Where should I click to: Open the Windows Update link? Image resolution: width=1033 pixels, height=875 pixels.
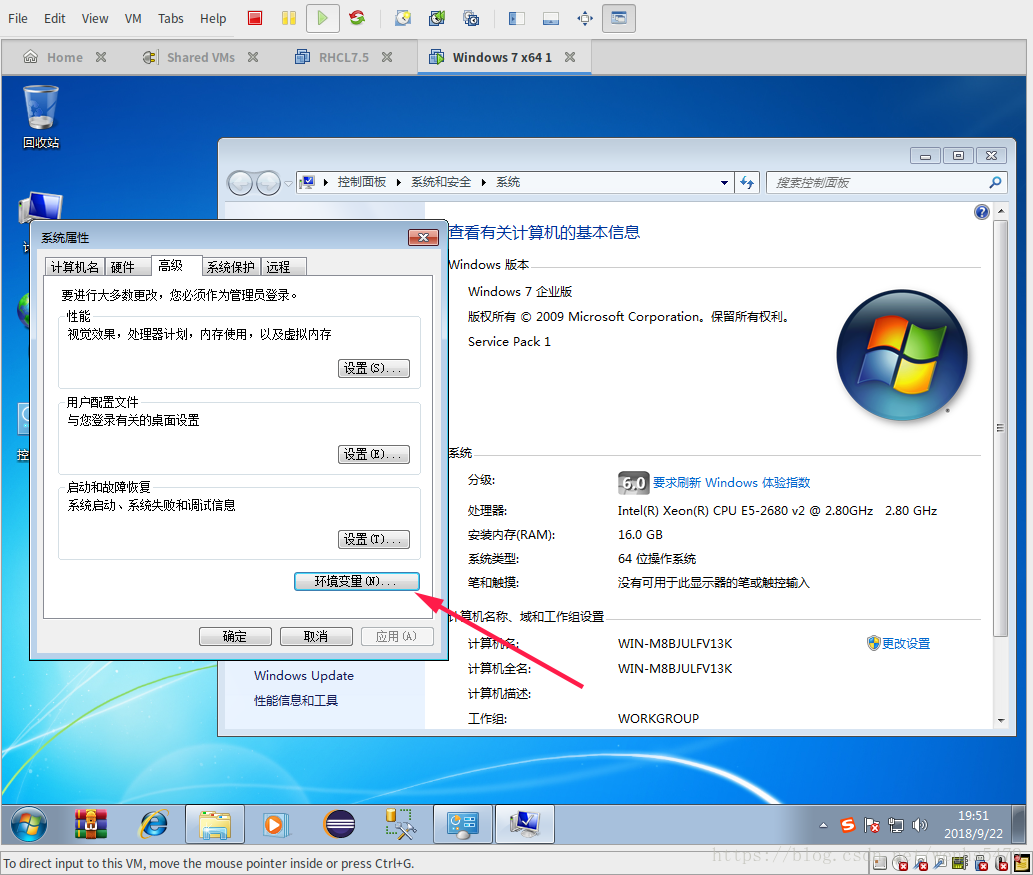coord(304,675)
